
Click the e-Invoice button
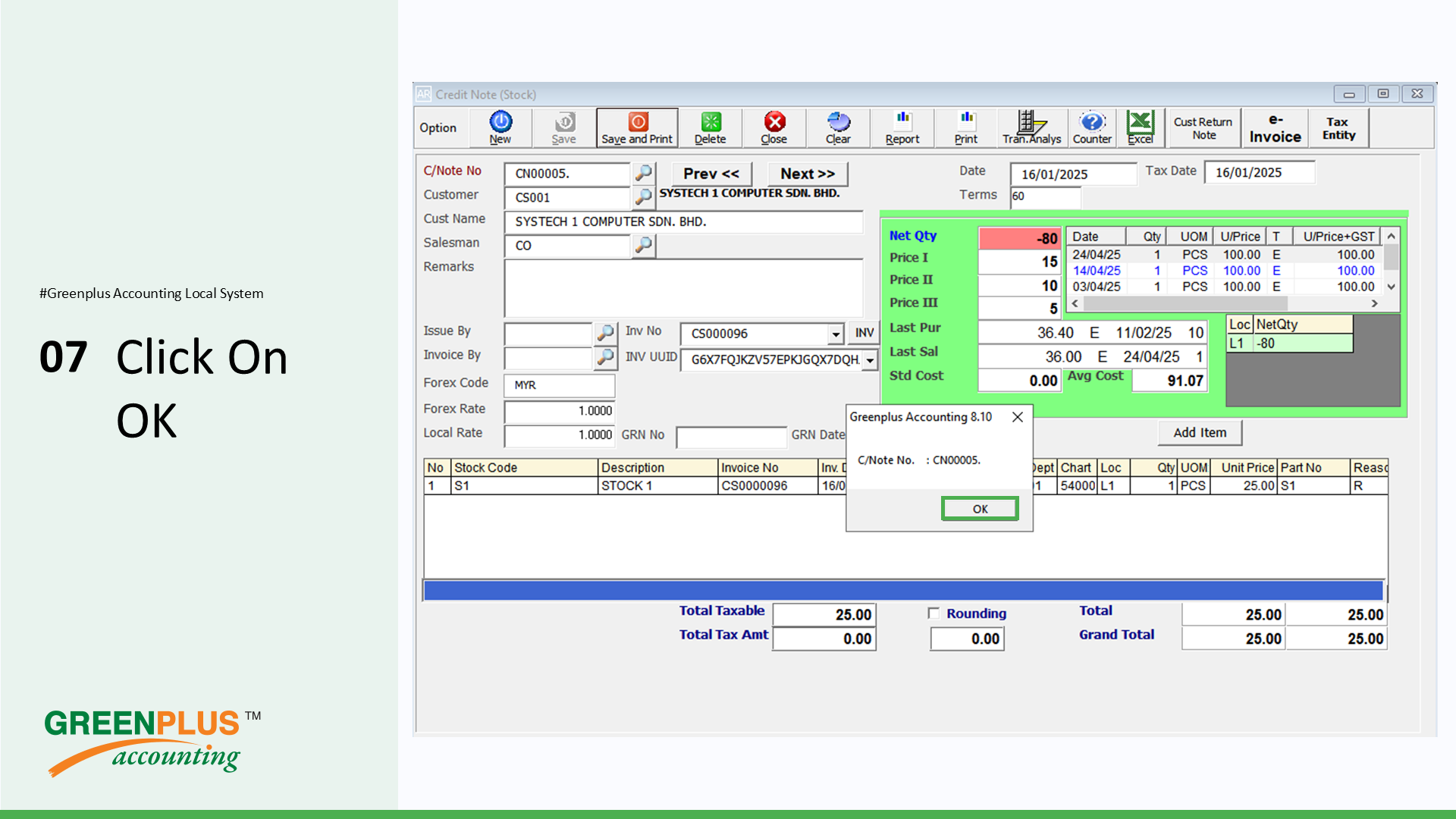coord(1275,128)
